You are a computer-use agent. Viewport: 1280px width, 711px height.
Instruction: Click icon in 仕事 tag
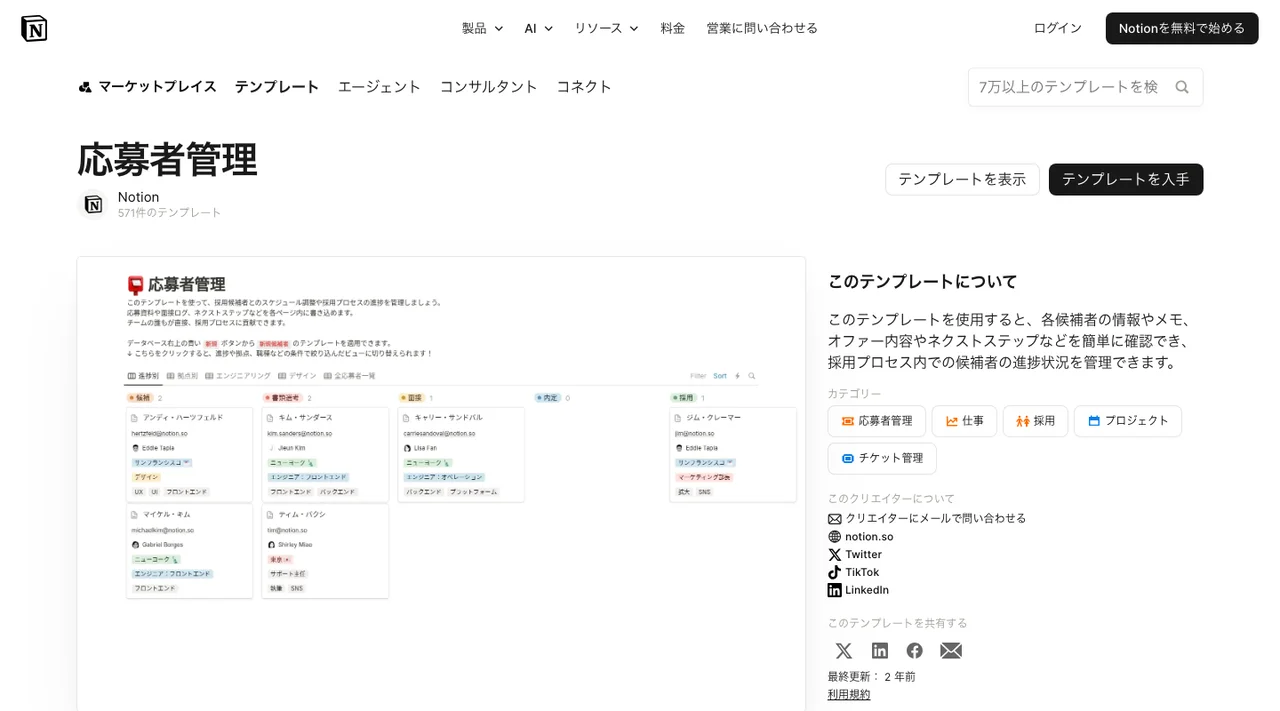click(x=952, y=421)
